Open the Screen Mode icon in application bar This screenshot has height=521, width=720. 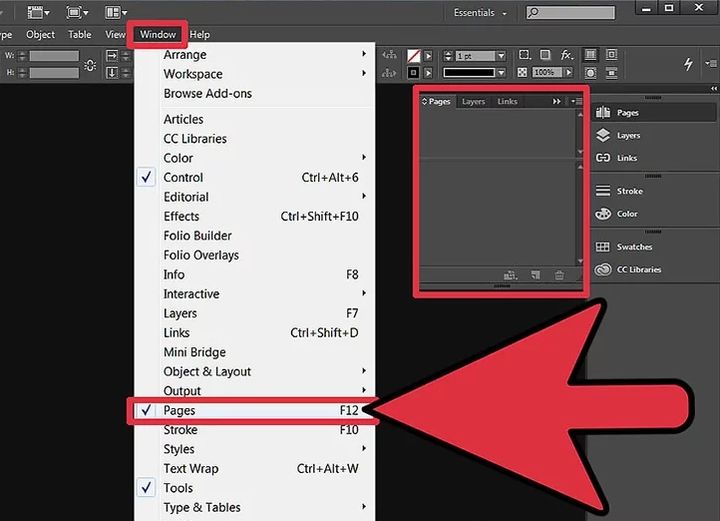(x=77, y=12)
